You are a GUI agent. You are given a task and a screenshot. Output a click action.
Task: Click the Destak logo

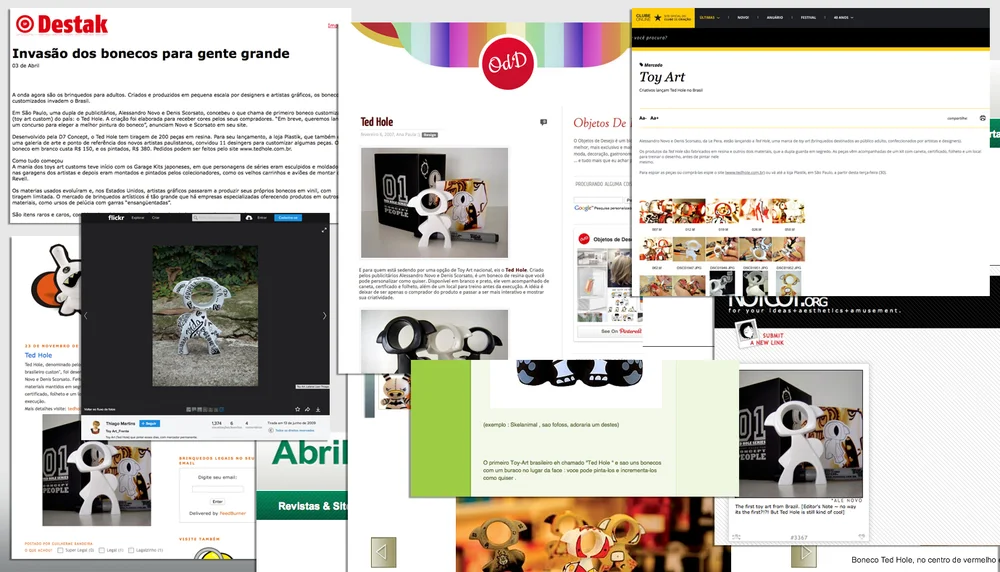pyautogui.click(x=62, y=24)
